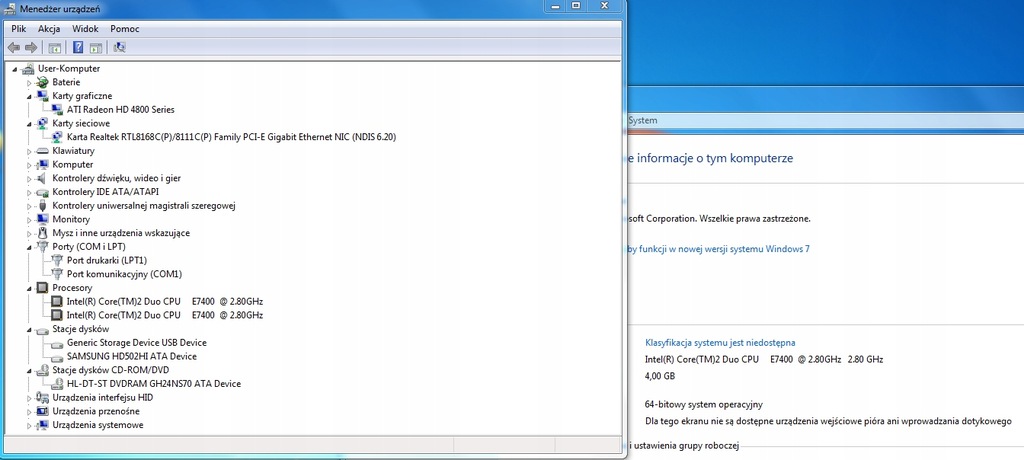This screenshot has width=1024, height=460.
Task: Click the Komputer category icon
Action: click(x=42, y=165)
